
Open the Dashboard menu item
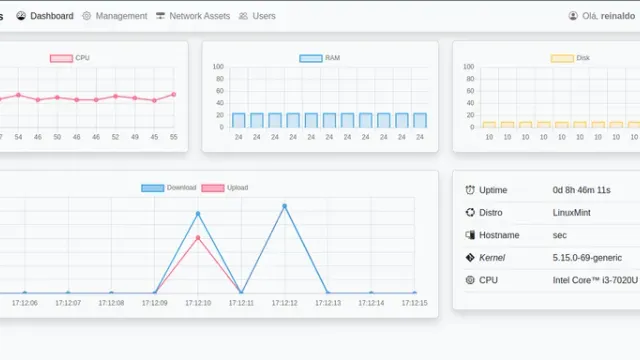tap(45, 16)
